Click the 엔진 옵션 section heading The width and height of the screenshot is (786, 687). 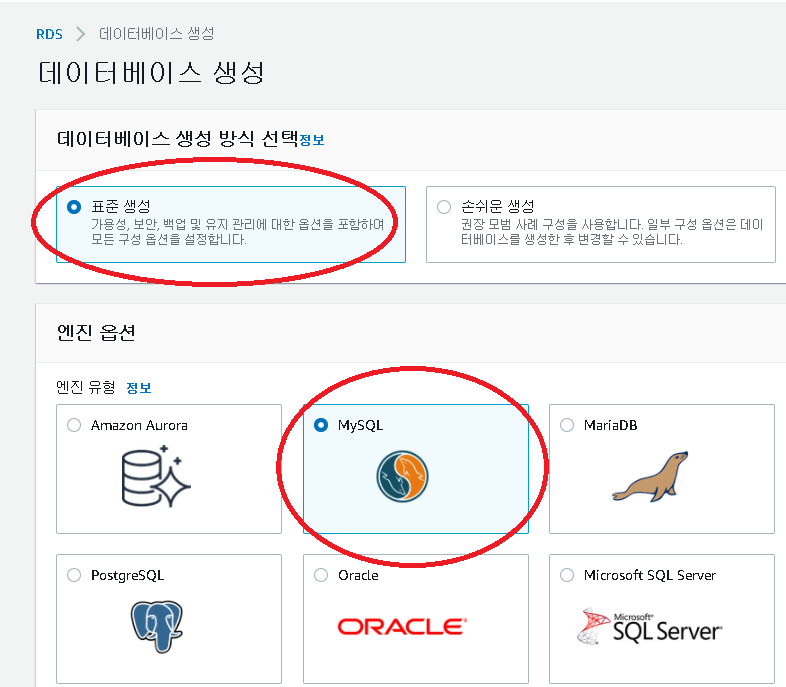click(96, 332)
